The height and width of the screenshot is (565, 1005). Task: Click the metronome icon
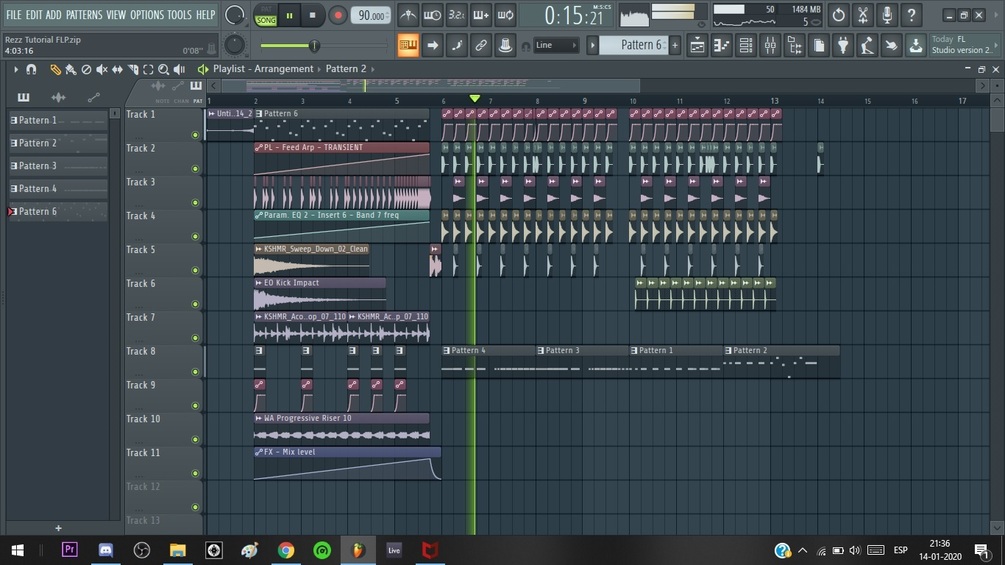408,15
